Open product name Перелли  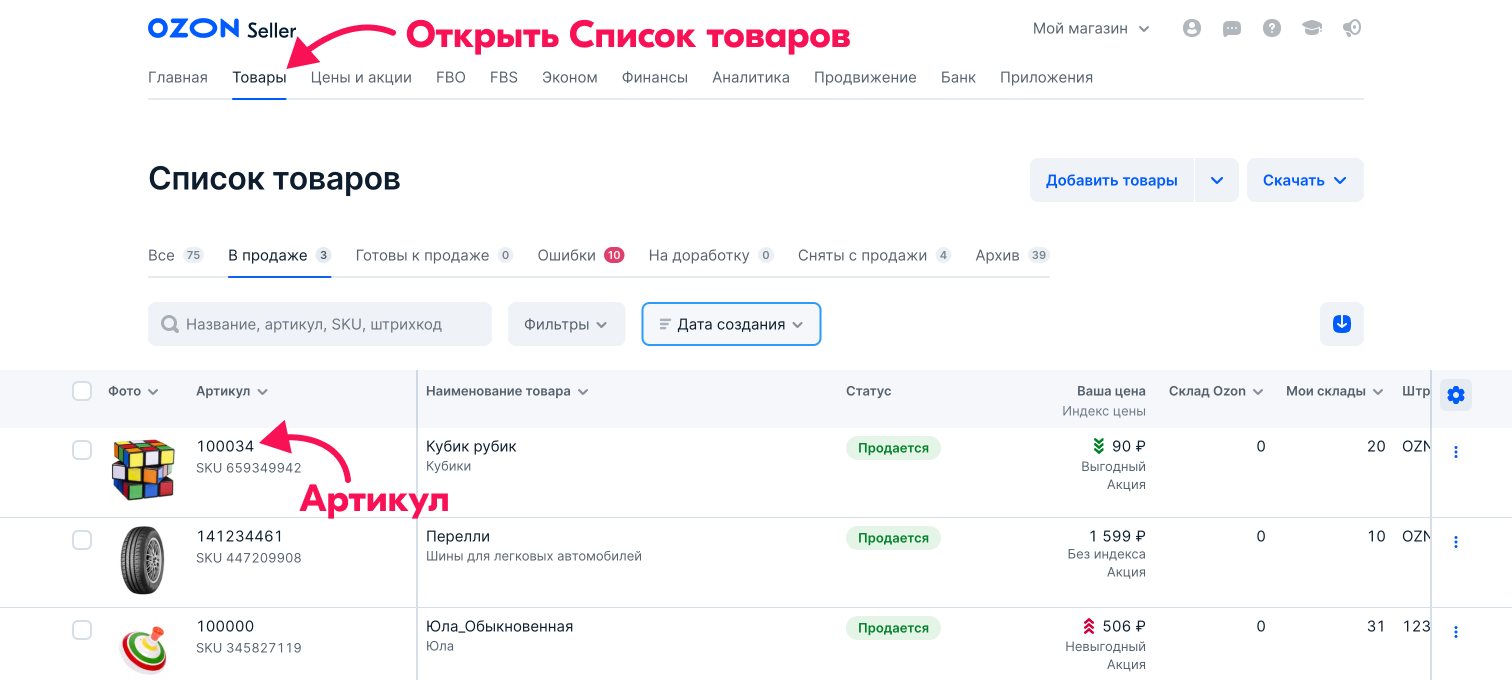click(458, 536)
